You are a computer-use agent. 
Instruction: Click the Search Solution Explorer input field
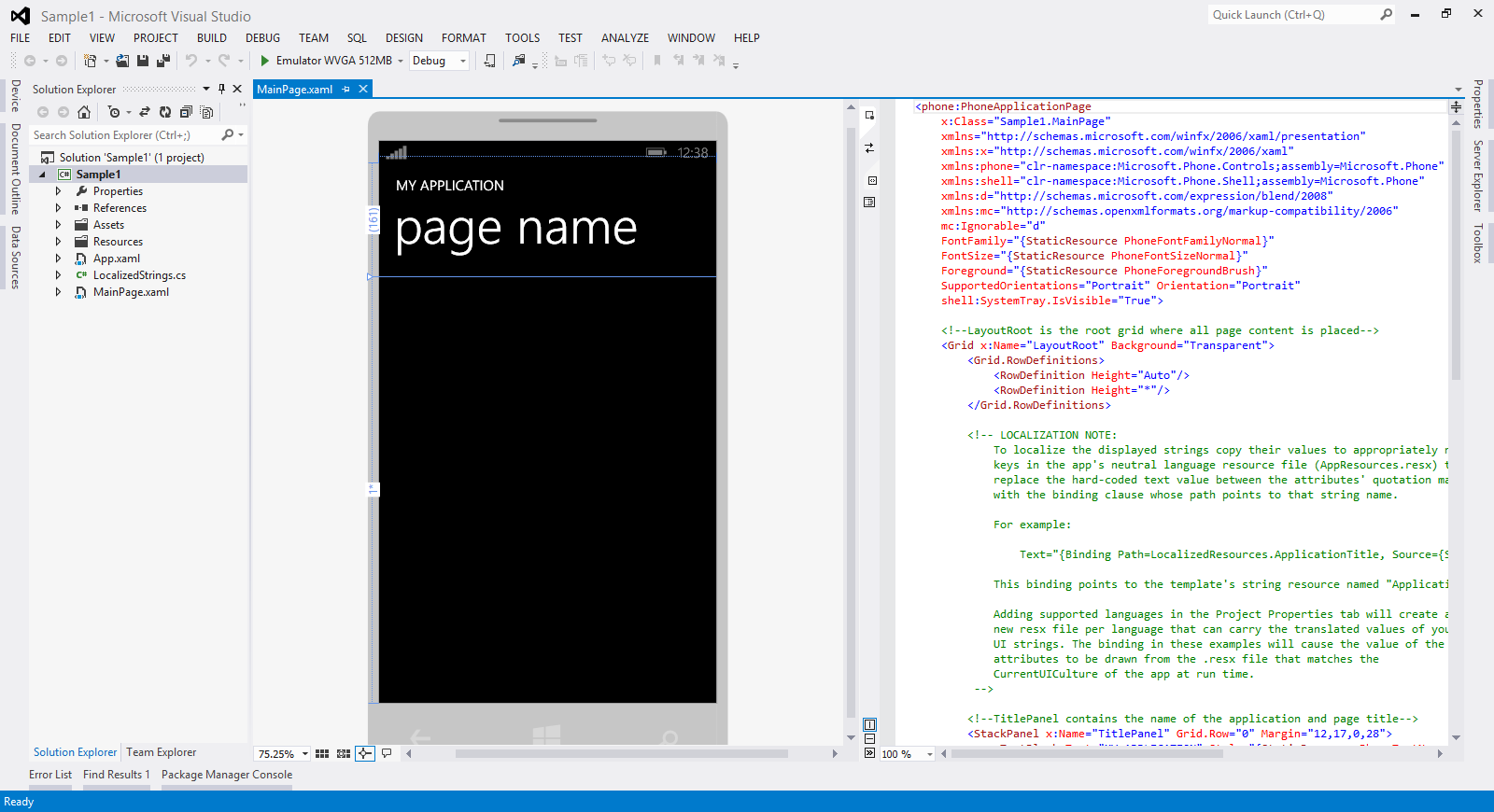coord(125,135)
